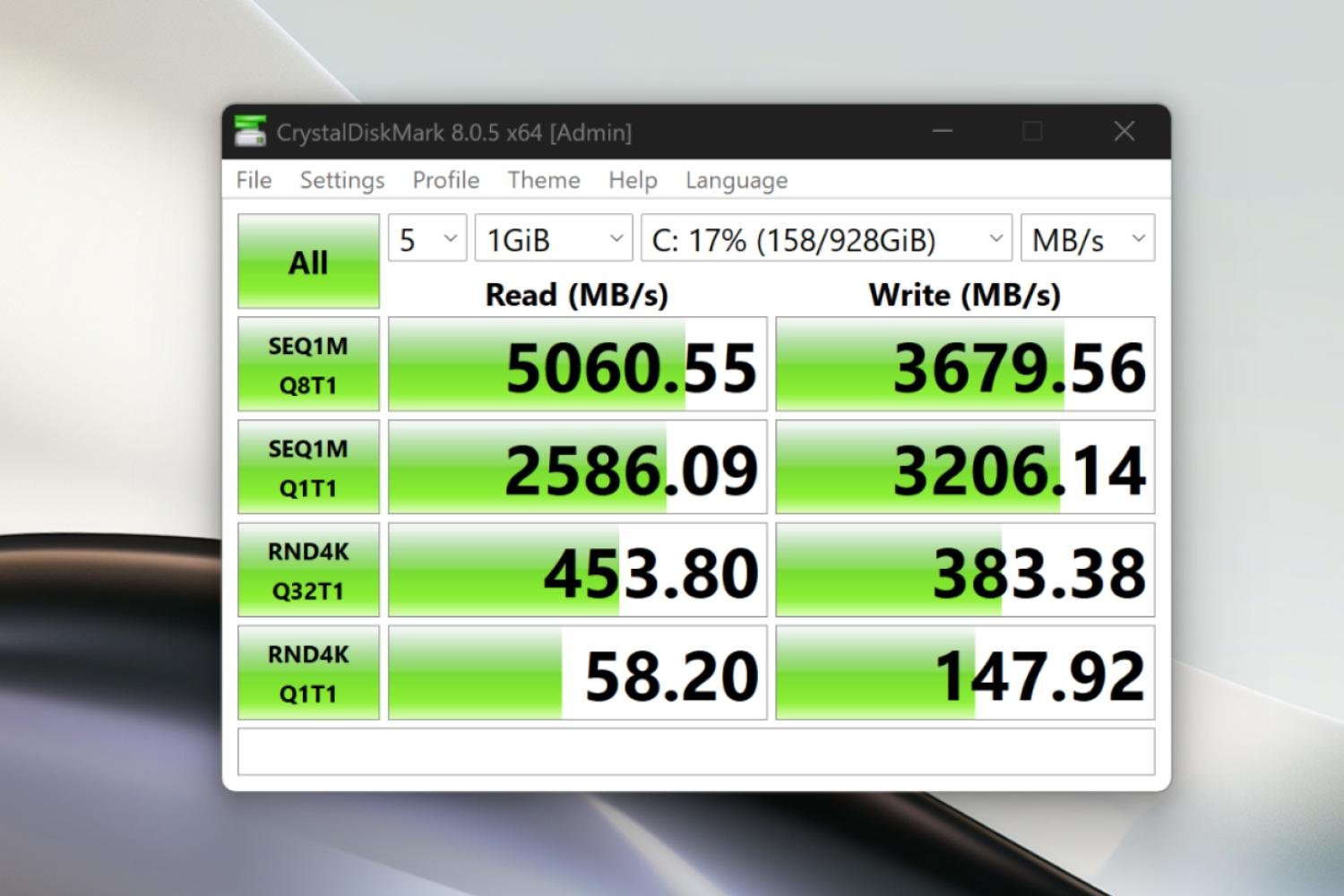Run all benchmarks with the All button
1344x896 pixels.
[x=308, y=262]
